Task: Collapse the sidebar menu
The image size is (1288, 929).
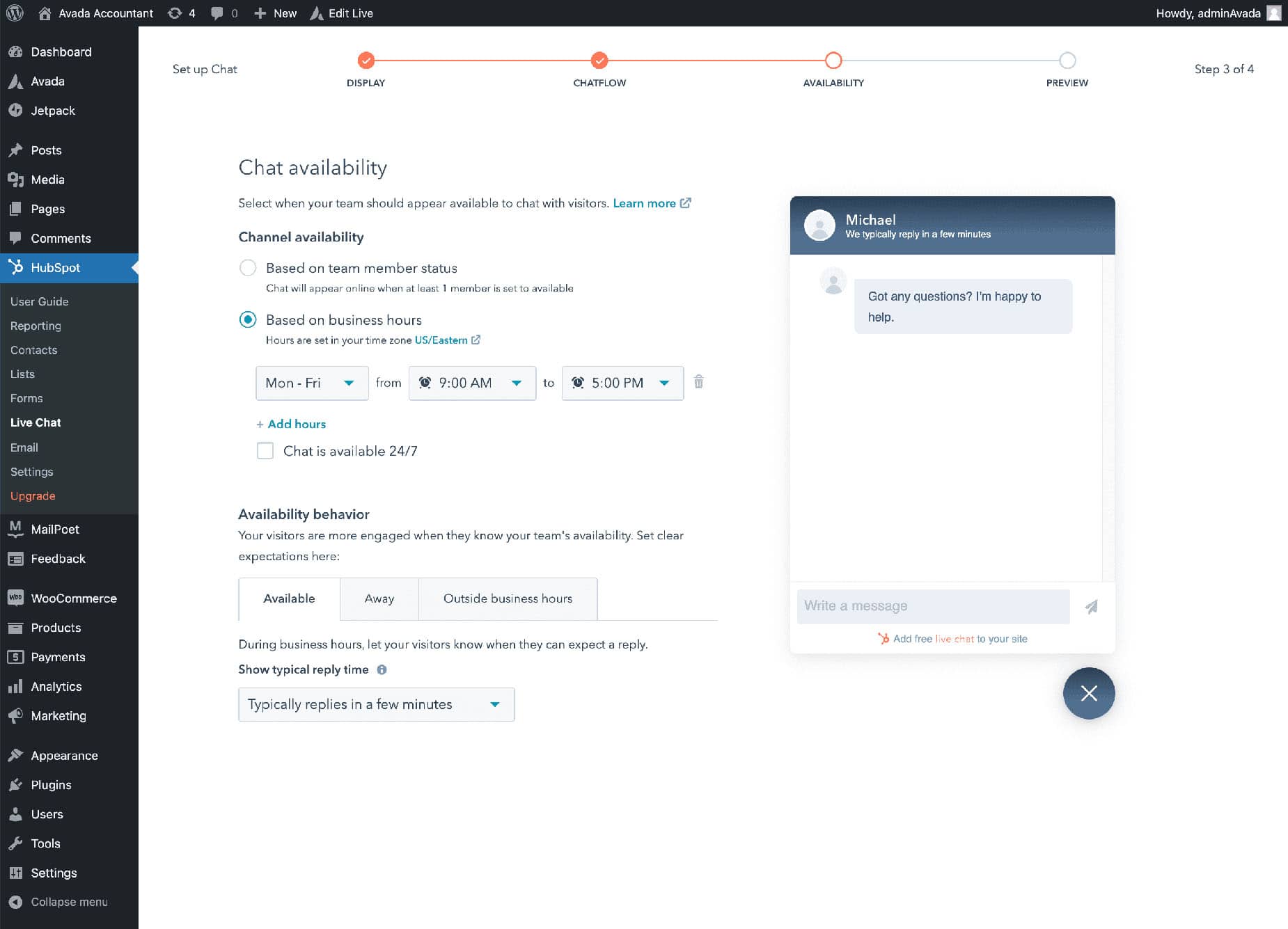Action: pyautogui.click(x=69, y=901)
